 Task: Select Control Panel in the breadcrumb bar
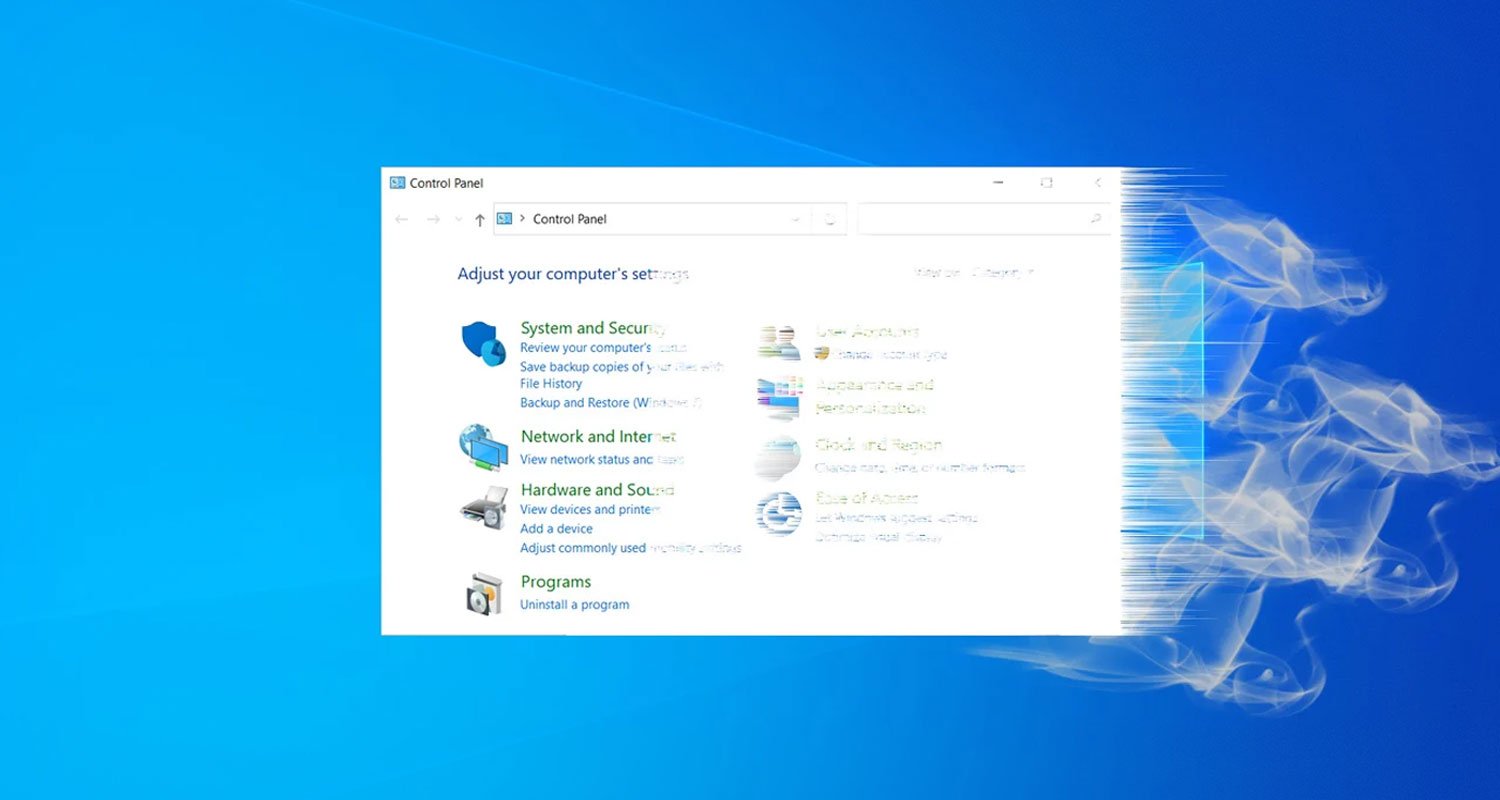coord(569,218)
